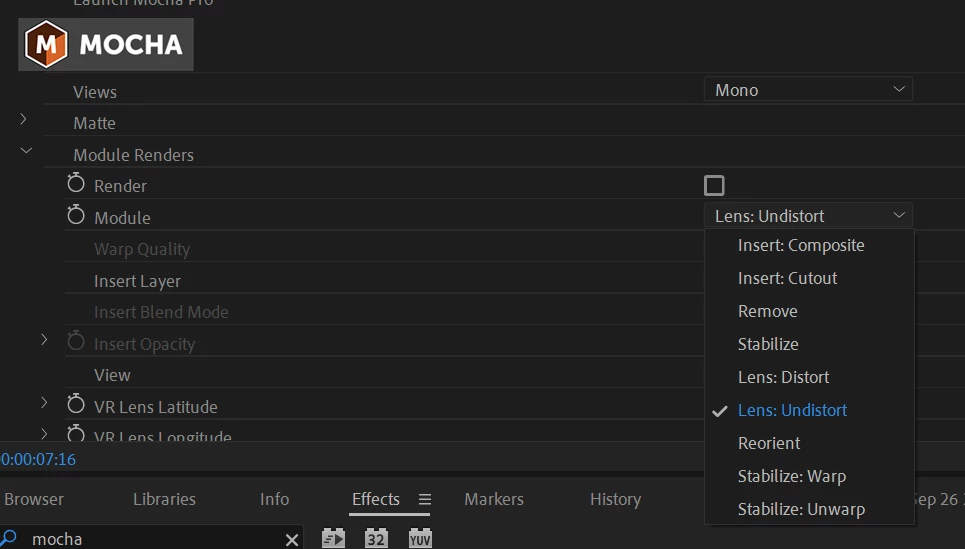Screen dimensions: 965x549
Task: Click the Insert Layer property label
Action: pyautogui.click(x=137, y=281)
